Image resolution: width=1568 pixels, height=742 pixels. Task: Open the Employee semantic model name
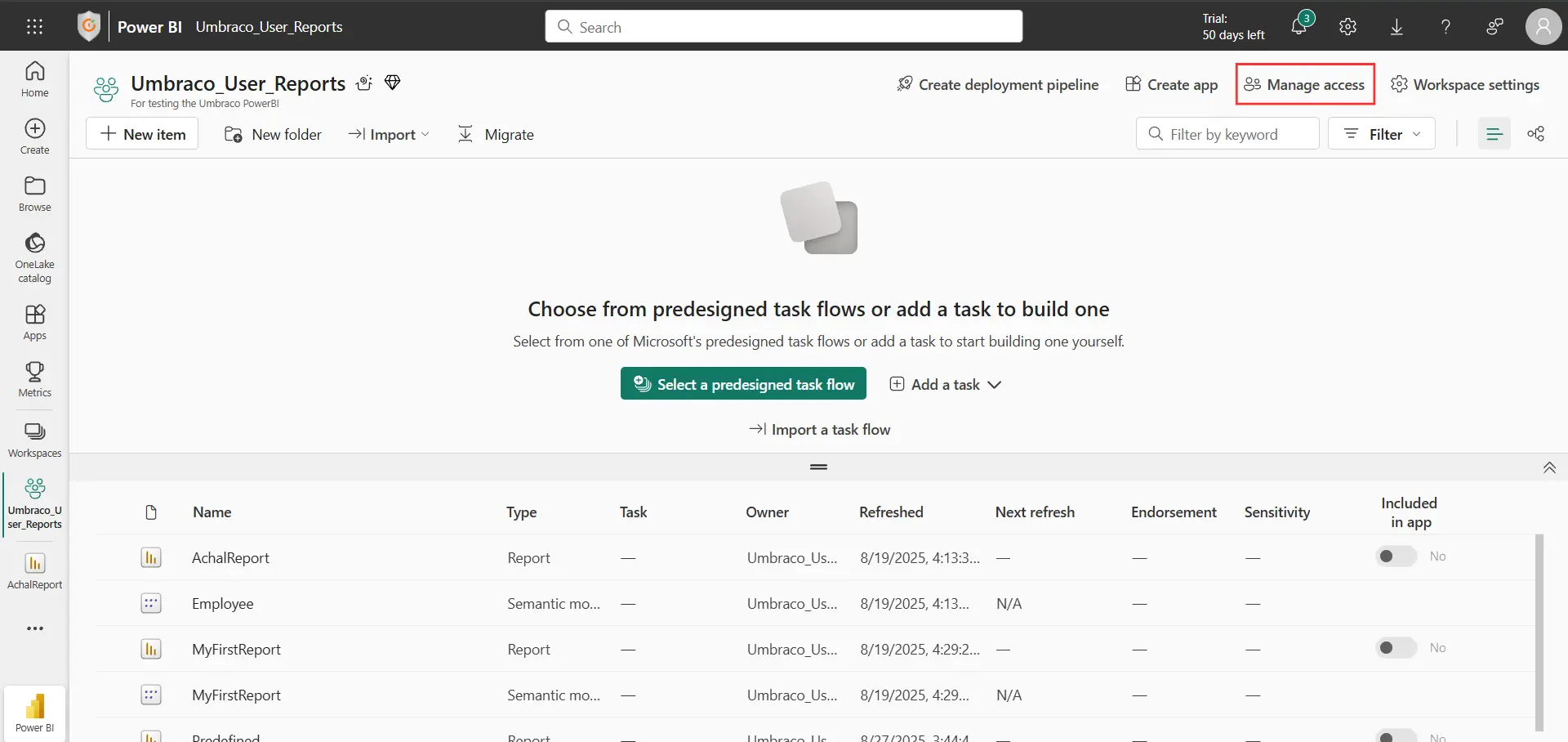point(222,603)
